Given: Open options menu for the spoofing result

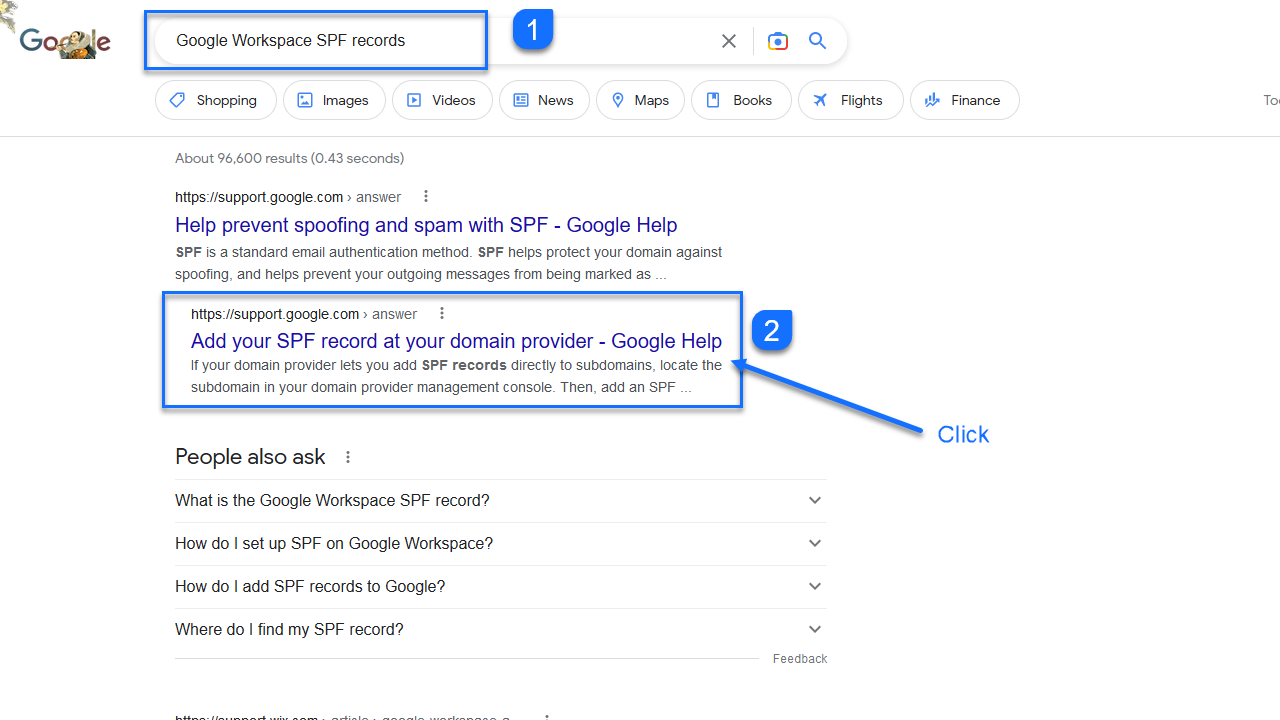Looking at the screenshot, I should pyautogui.click(x=426, y=197).
